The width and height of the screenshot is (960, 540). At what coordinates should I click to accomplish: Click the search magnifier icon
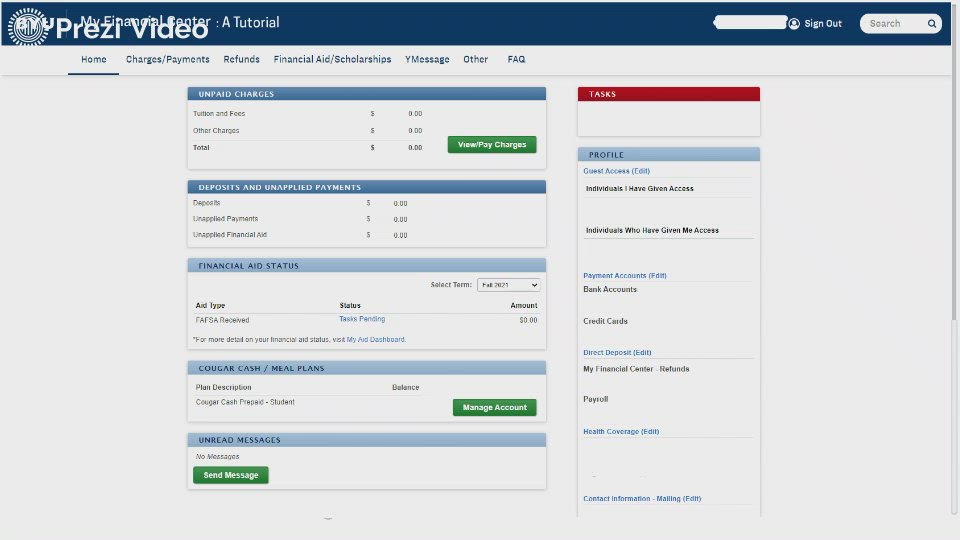click(x=932, y=24)
